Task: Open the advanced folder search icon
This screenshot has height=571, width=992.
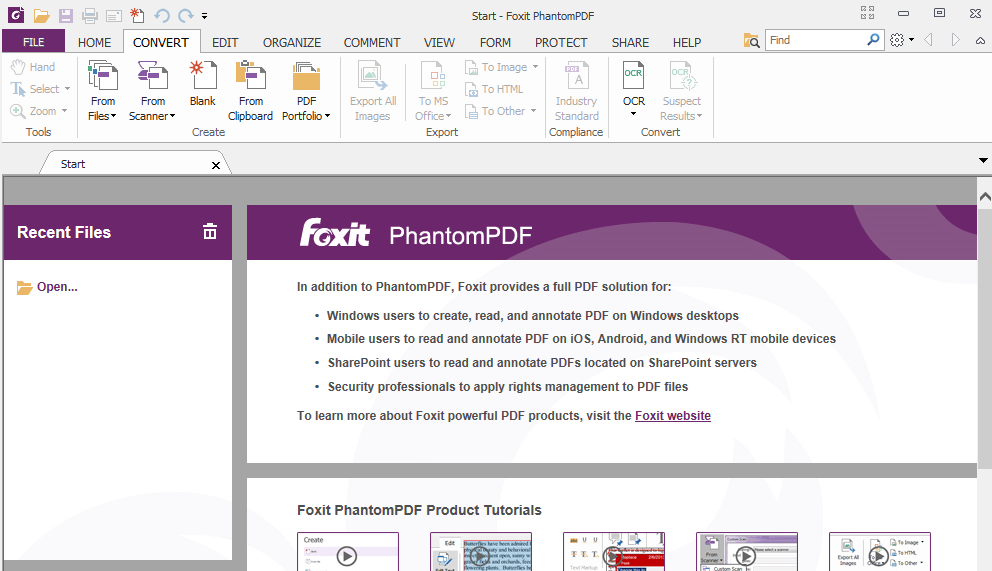Action: pyautogui.click(x=751, y=40)
